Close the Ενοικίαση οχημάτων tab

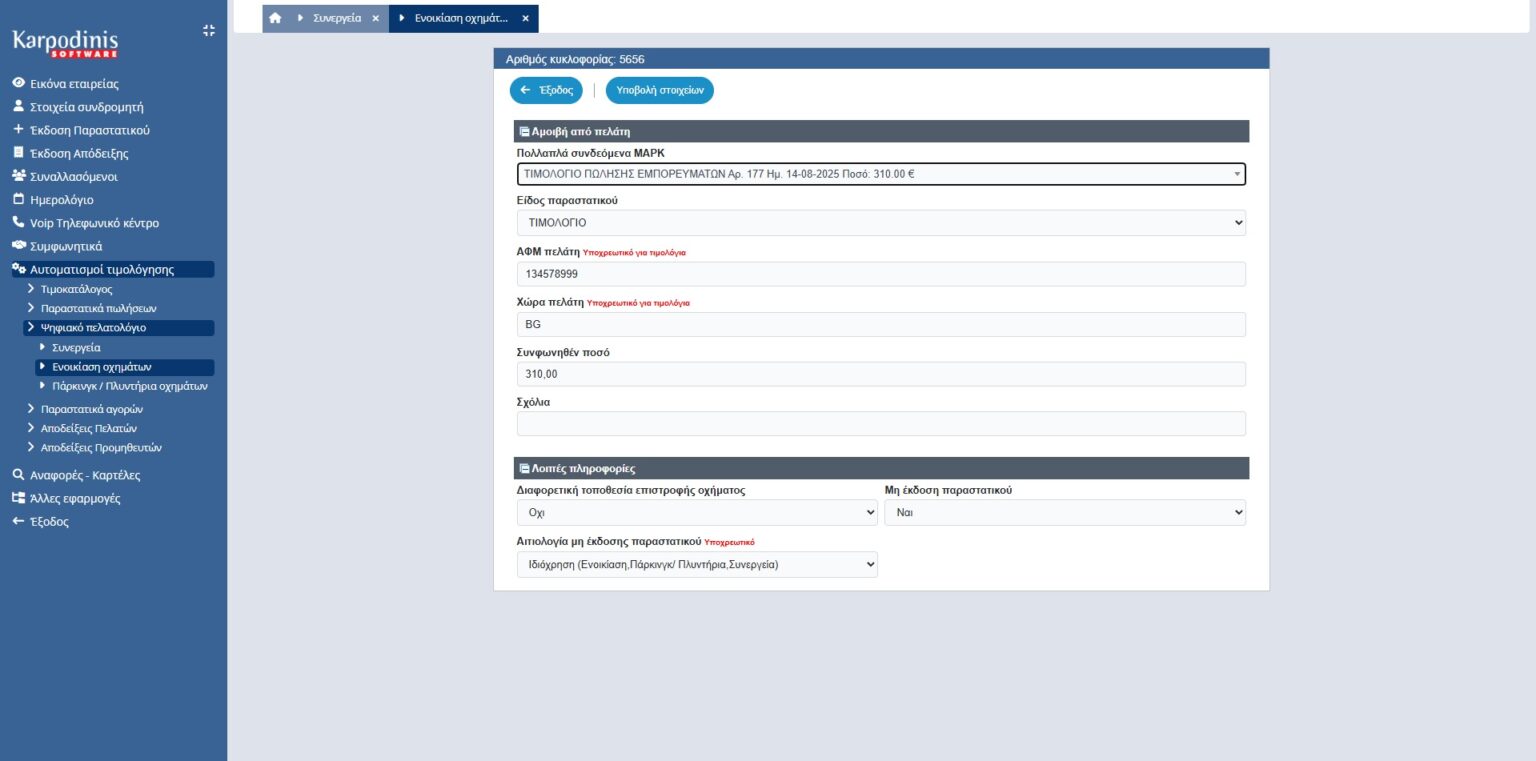point(525,18)
